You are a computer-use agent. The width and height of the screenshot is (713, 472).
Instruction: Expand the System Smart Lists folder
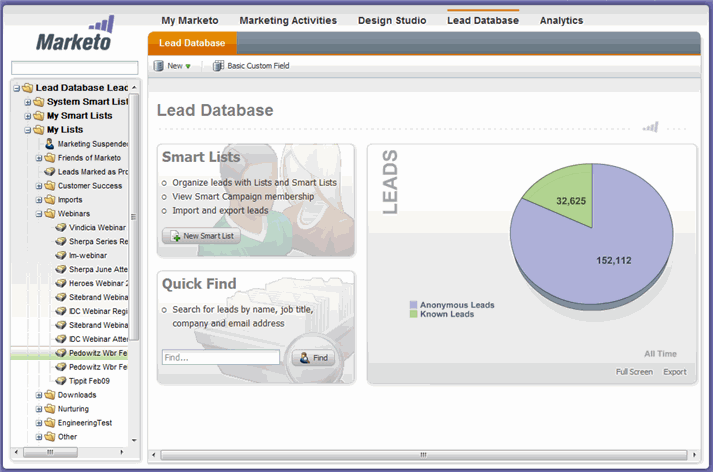click(x=28, y=102)
